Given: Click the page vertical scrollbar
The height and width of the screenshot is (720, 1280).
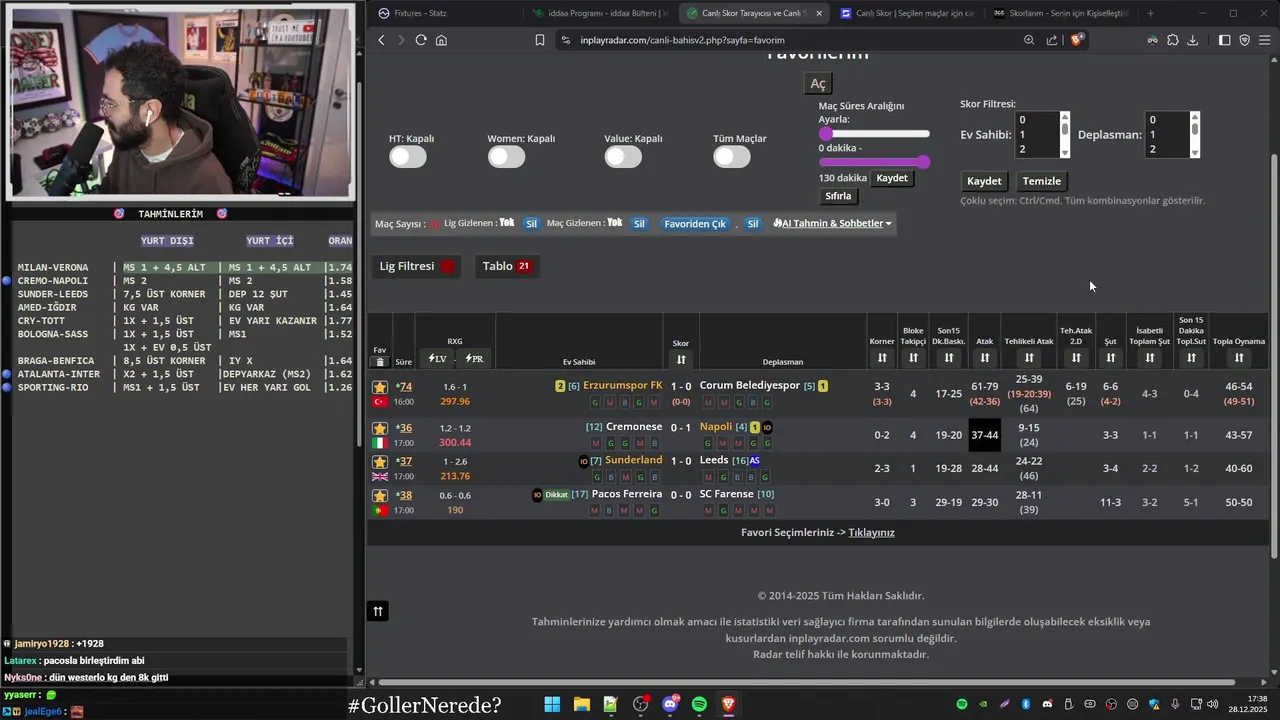Looking at the screenshot, I should [x=1274, y=355].
